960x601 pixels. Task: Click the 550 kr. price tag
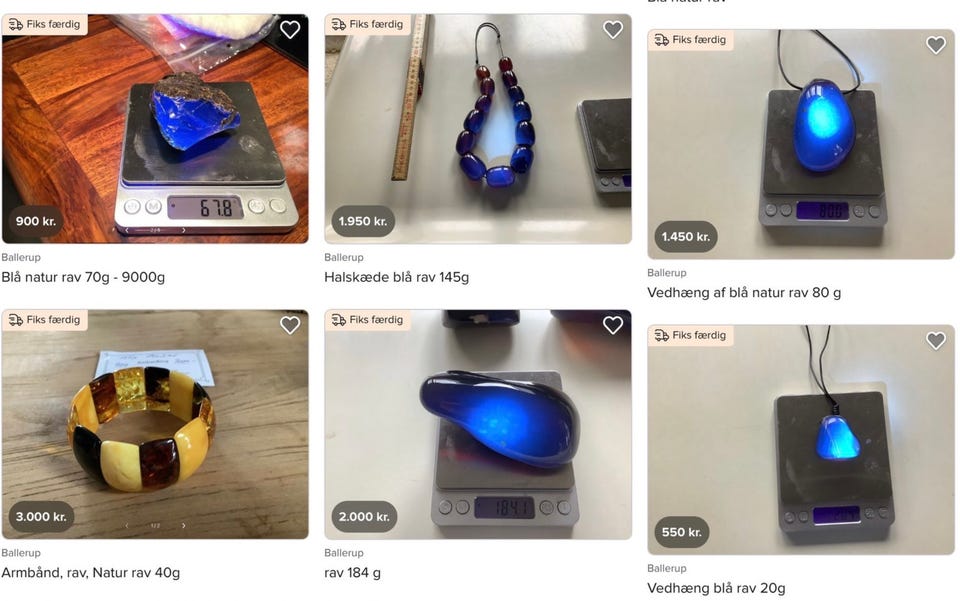pyautogui.click(x=681, y=532)
